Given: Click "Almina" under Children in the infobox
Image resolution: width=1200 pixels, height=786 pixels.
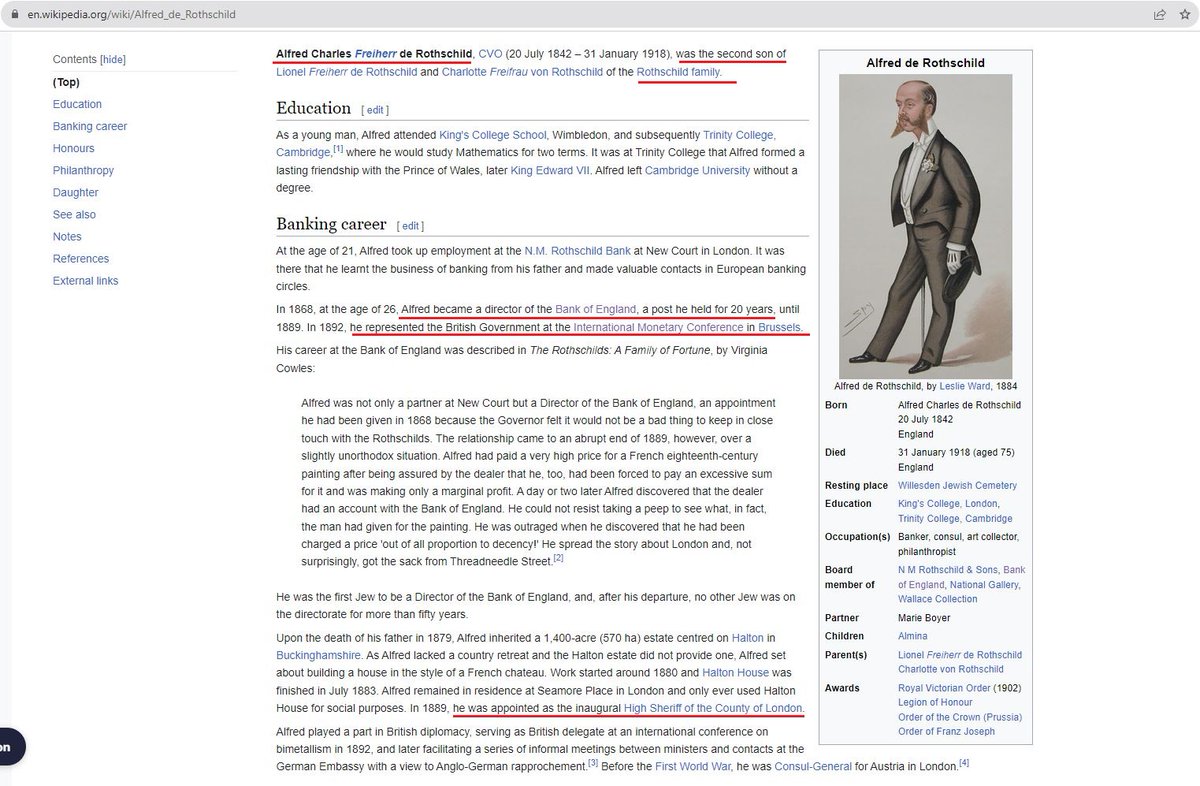Looking at the screenshot, I should tap(912, 636).
